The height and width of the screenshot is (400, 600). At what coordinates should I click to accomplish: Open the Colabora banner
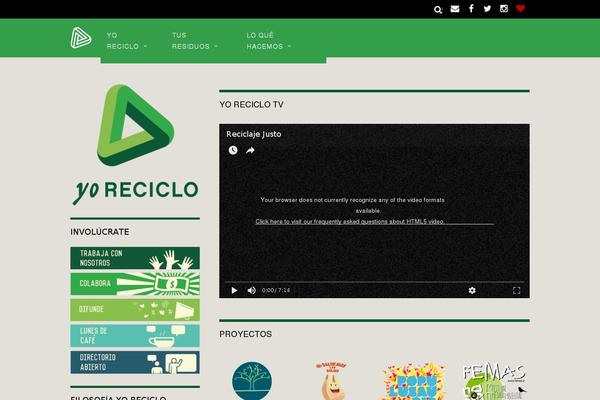[x=135, y=284]
